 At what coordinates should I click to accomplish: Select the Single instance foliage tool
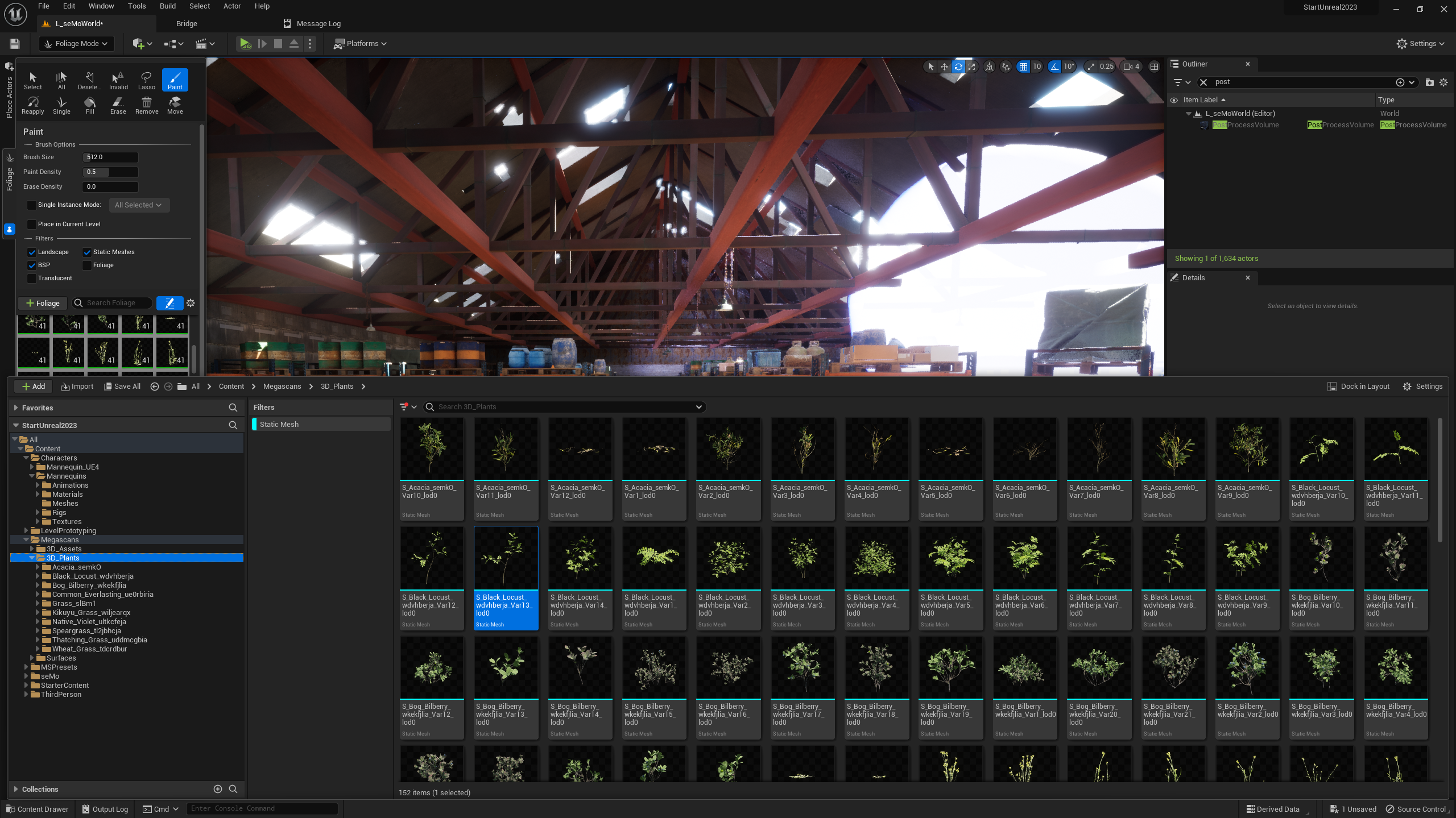pyautogui.click(x=61, y=105)
